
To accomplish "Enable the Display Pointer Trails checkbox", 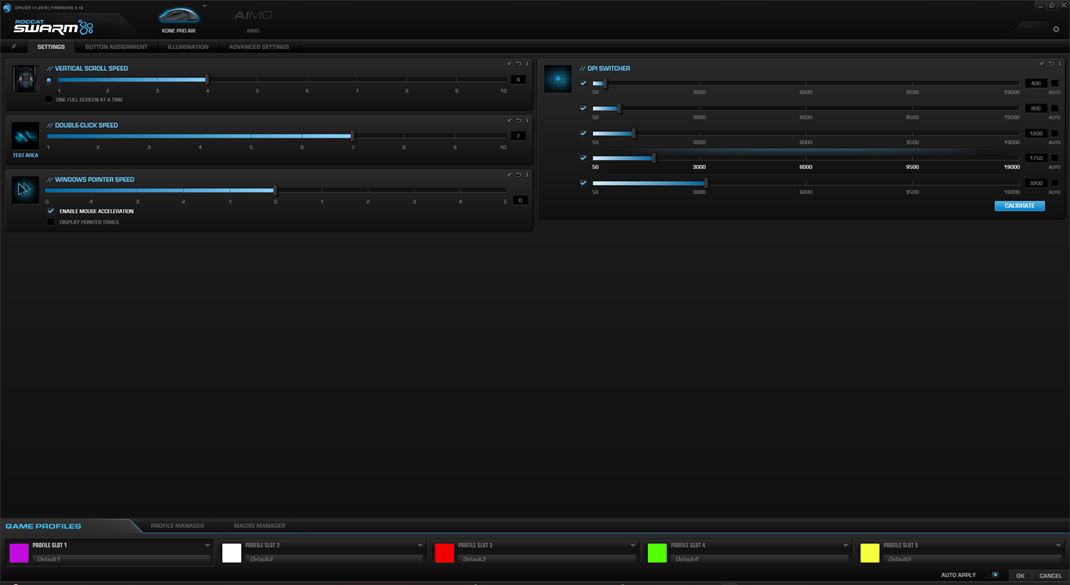I will [x=51, y=222].
